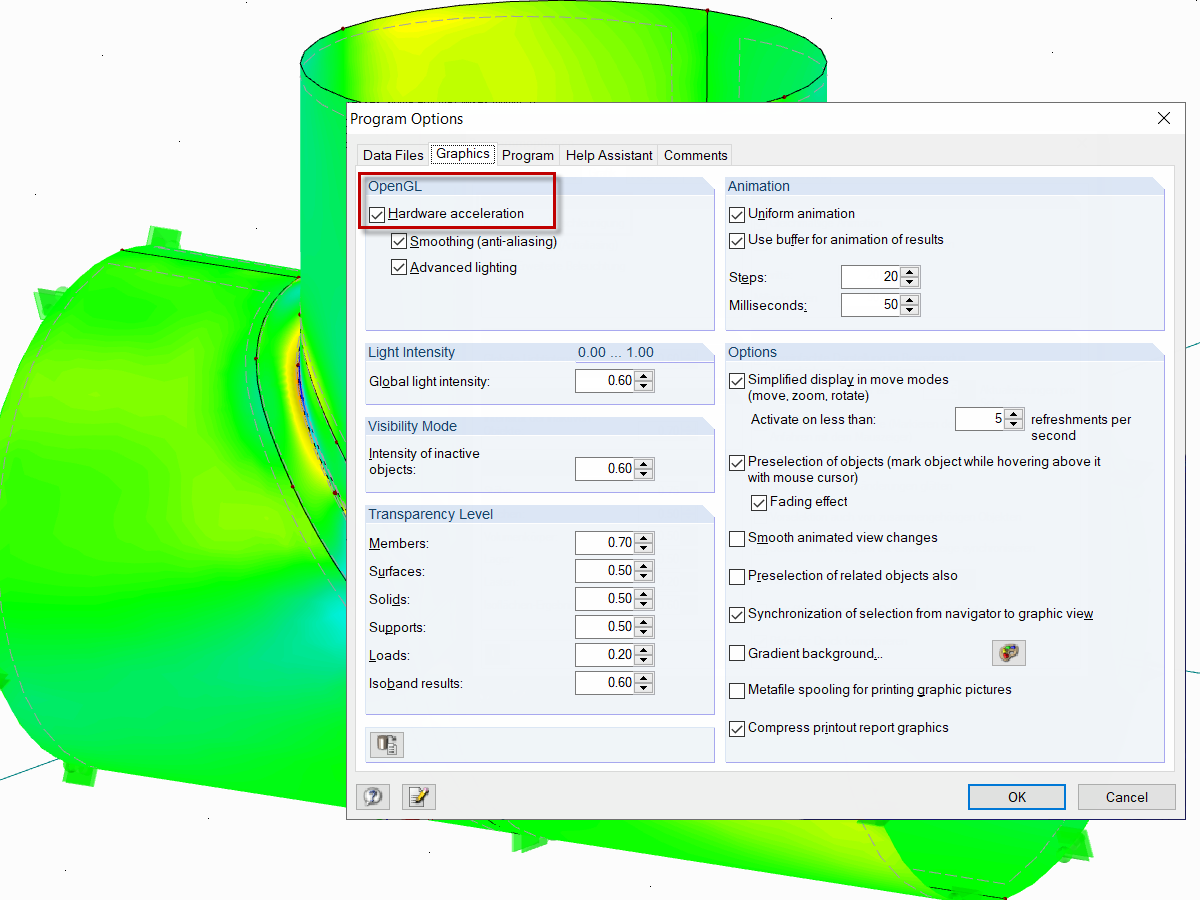Check Preselection of related objects also
The height and width of the screenshot is (900, 1200).
[737, 576]
